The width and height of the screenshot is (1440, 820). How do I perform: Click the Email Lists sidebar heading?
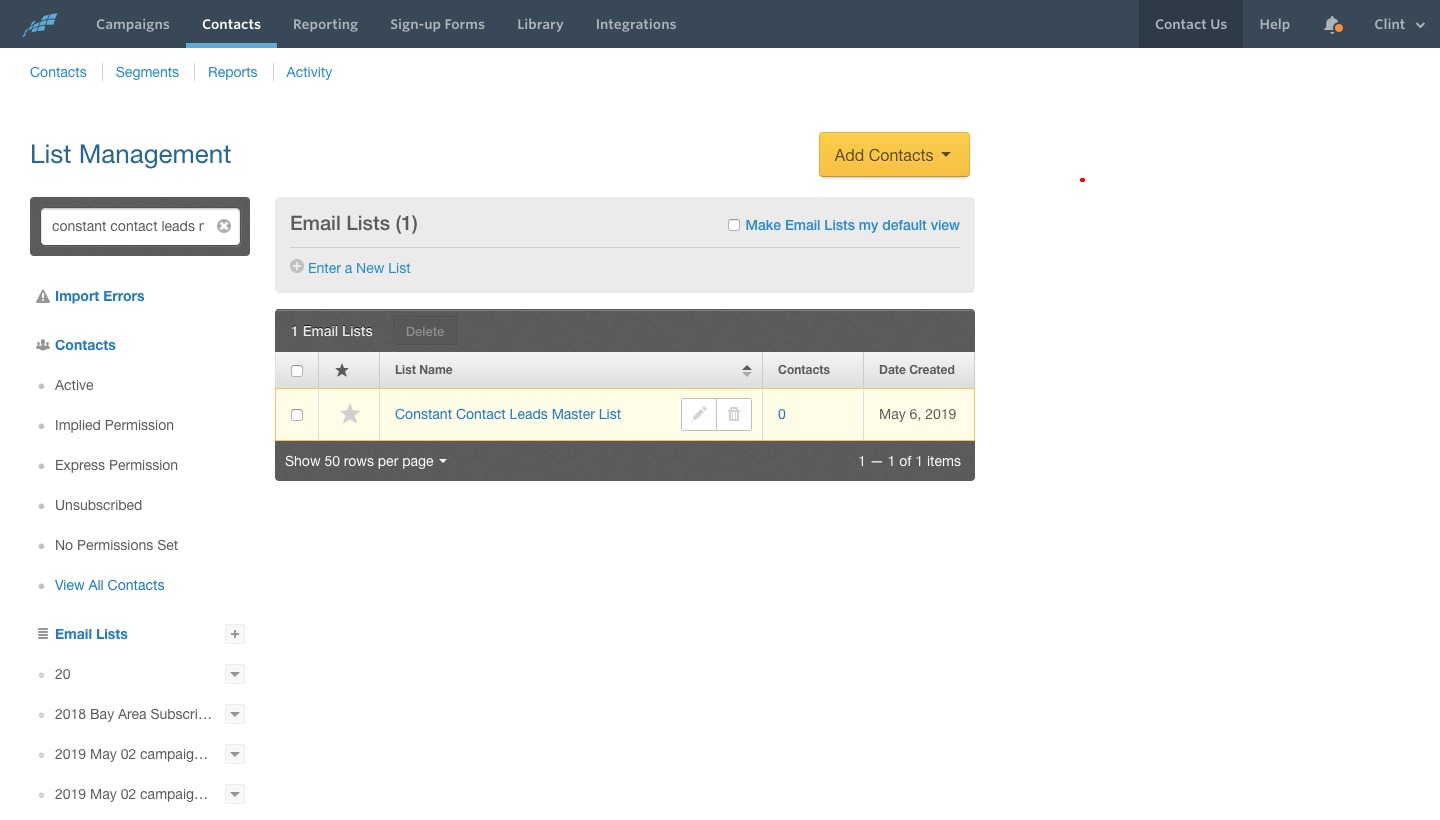[91, 634]
